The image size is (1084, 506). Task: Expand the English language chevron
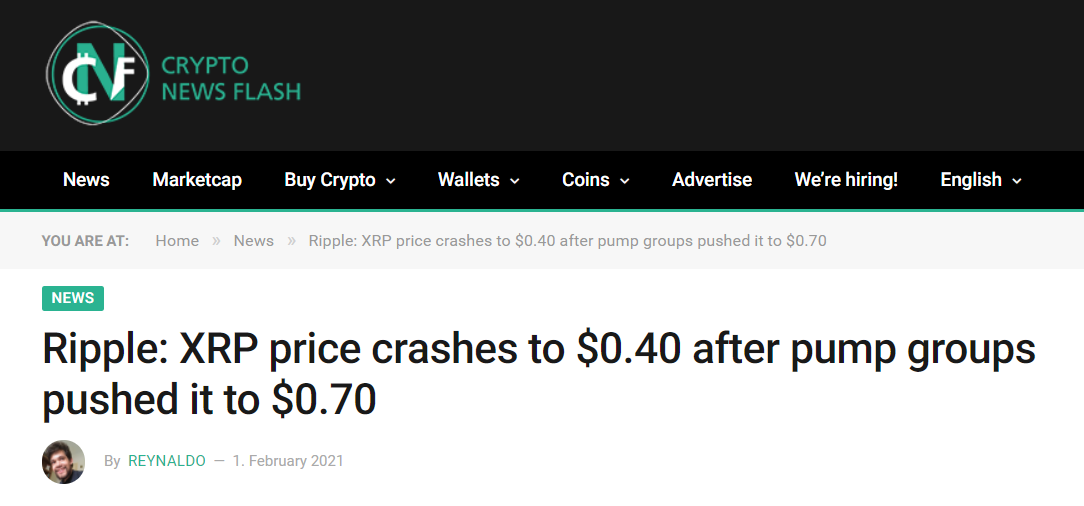(x=1016, y=181)
